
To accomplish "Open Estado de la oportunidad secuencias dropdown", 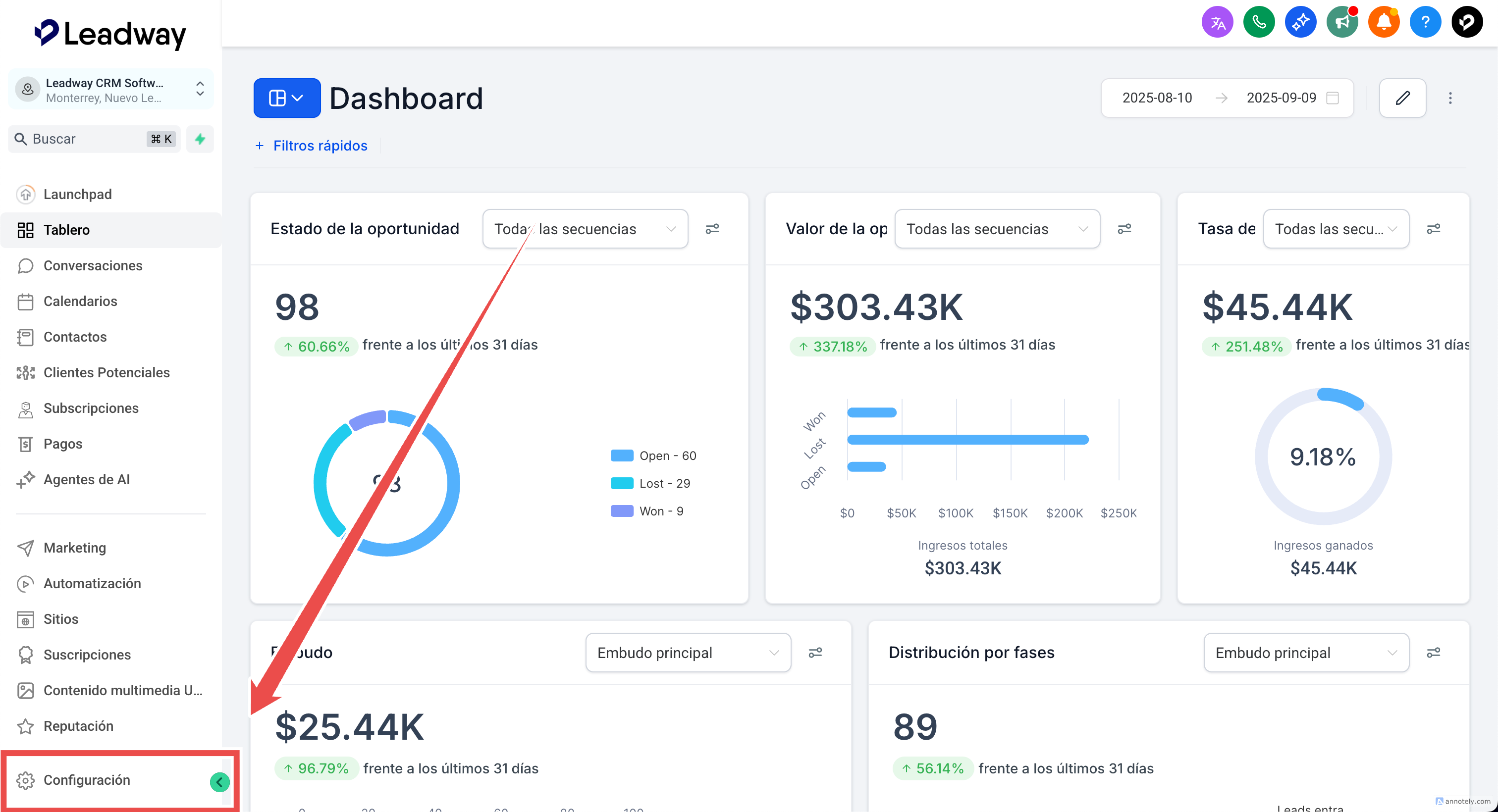I will (x=585, y=228).
